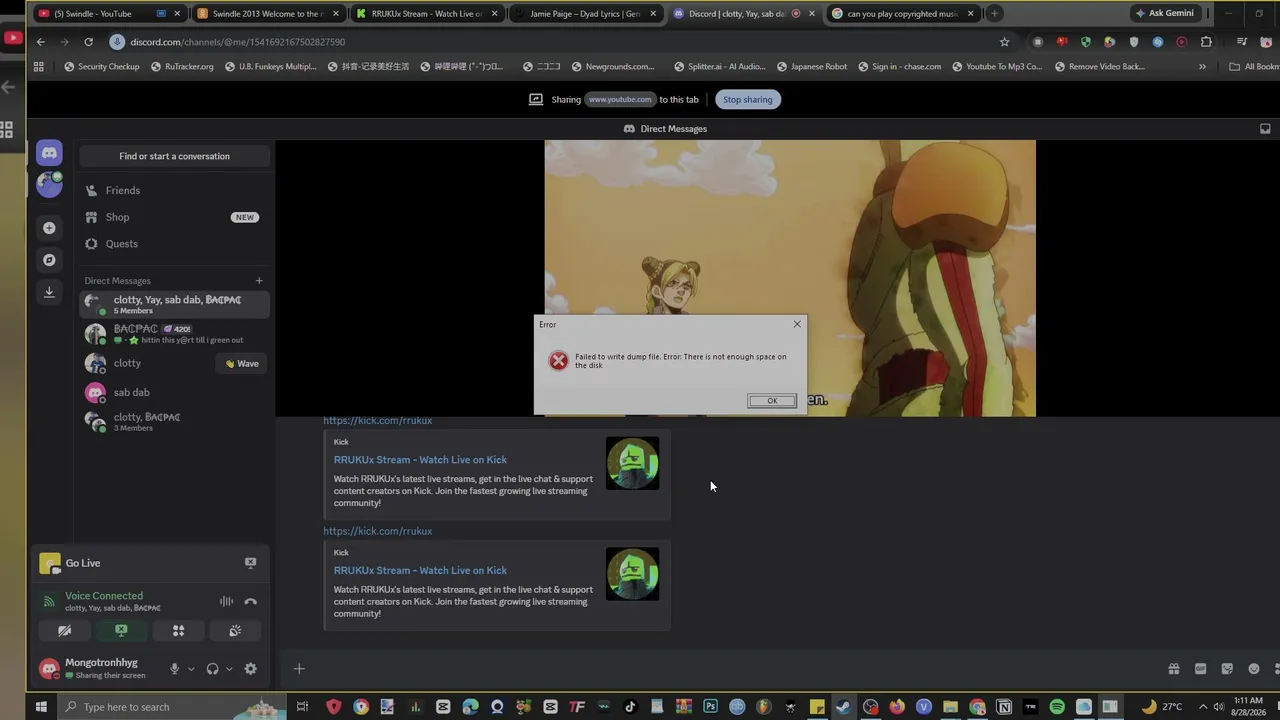Screen dimensions: 1280x720
Task: Disconnect from the voice call
Action: (250, 601)
